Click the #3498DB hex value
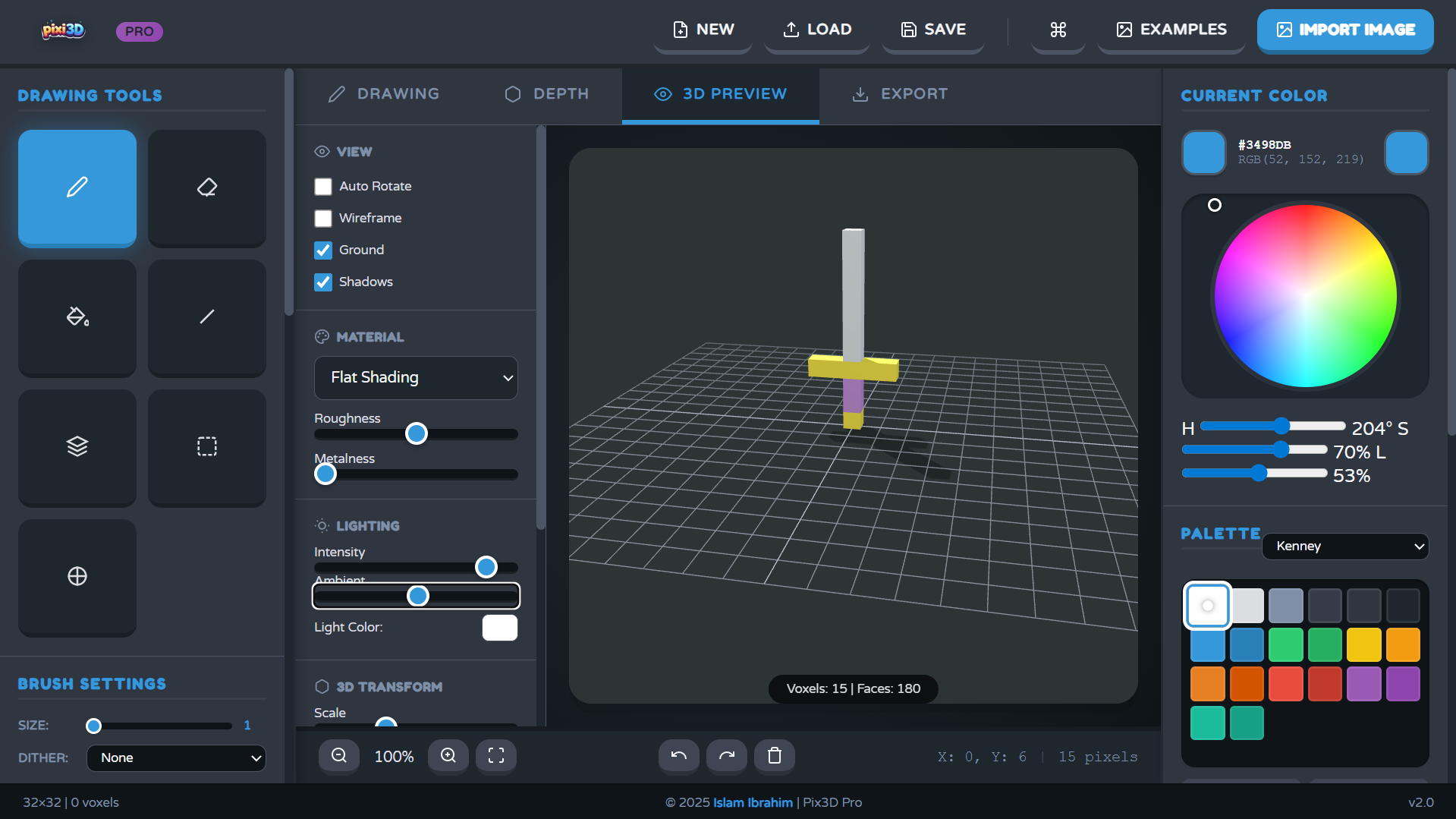Image resolution: width=1456 pixels, height=819 pixels. pos(1265,145)
